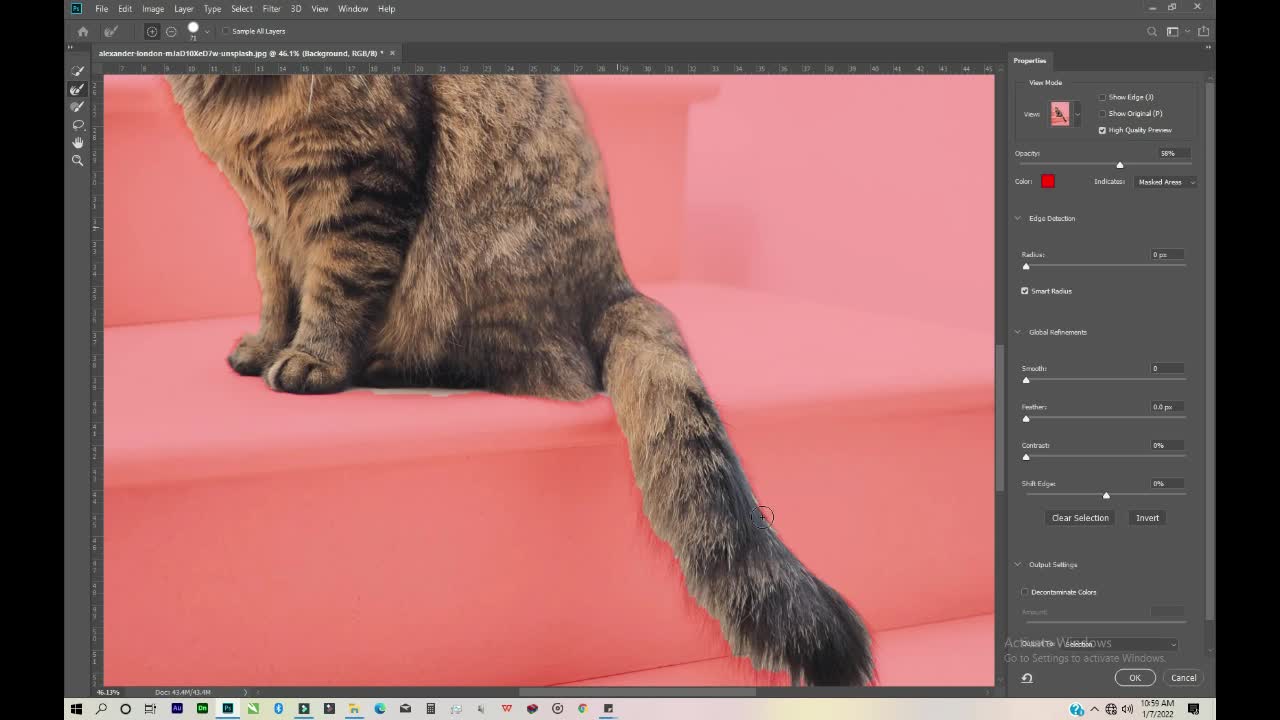Click the Radius value input field
1280x720 pixels.
coord(1167,255)
